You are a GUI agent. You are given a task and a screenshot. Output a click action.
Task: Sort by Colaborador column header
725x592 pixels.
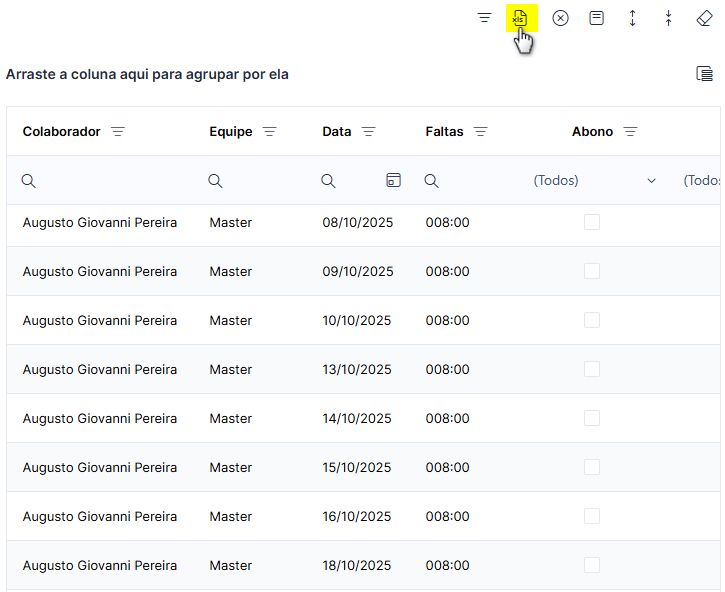point(61,132)
